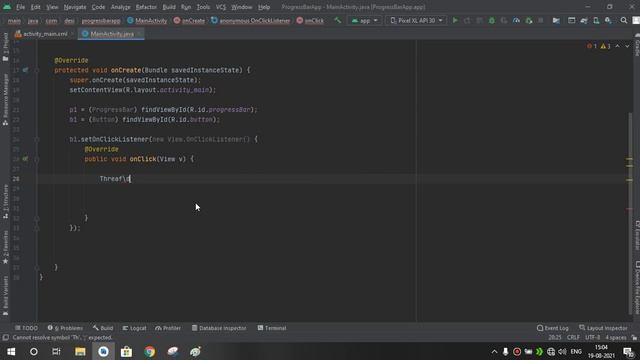The image size is (640, 360).
Task: Open Device File Explorer side panel
Action: click(x=637, y=288)
